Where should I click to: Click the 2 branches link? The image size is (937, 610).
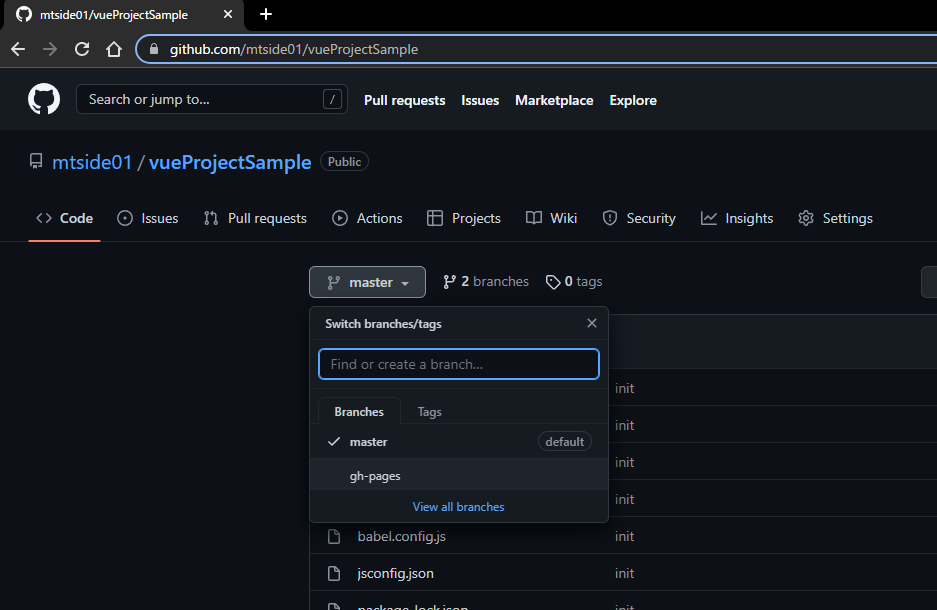(x=486, y=281)
